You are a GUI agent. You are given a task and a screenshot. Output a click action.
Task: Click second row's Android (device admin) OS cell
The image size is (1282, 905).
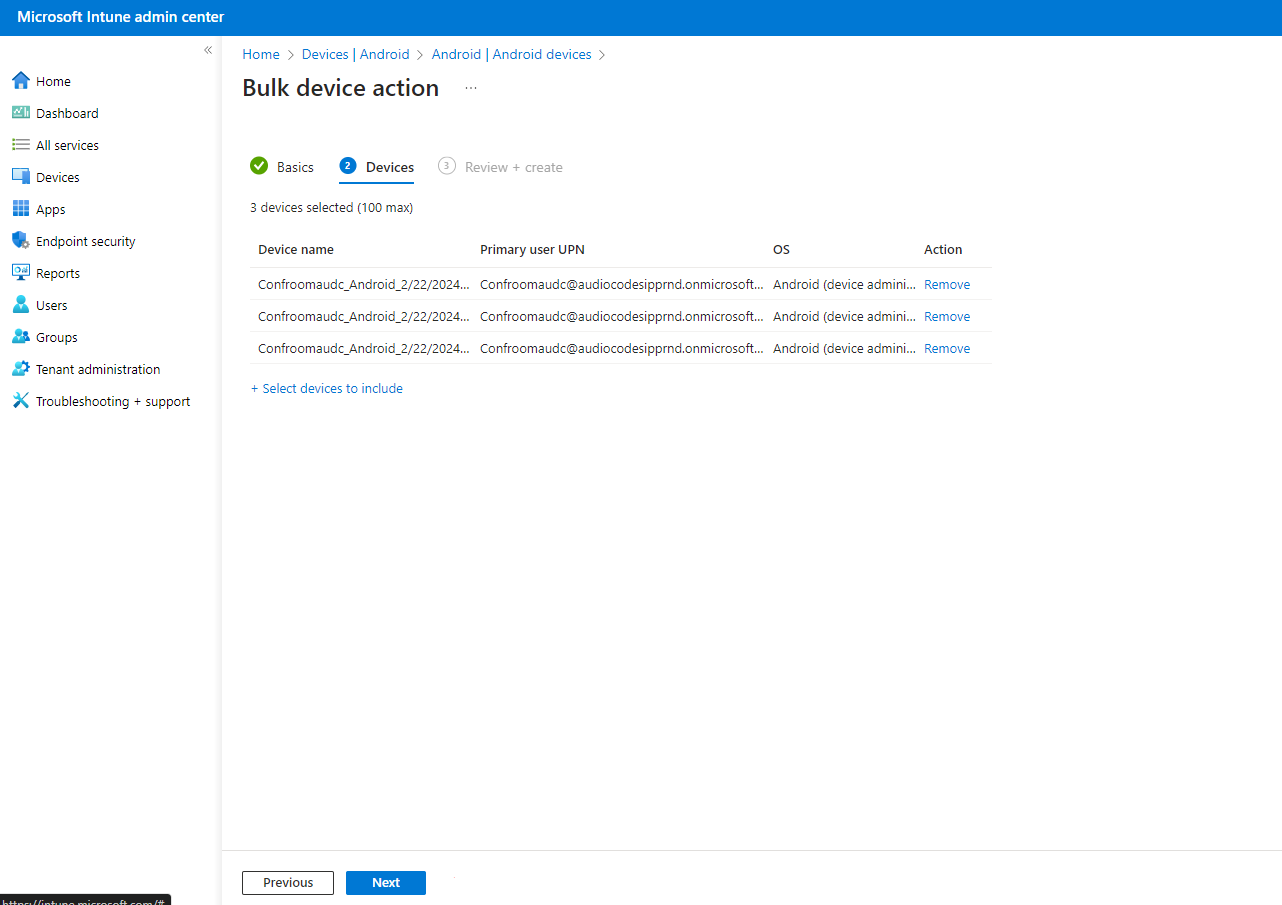[x=844, y=316]
